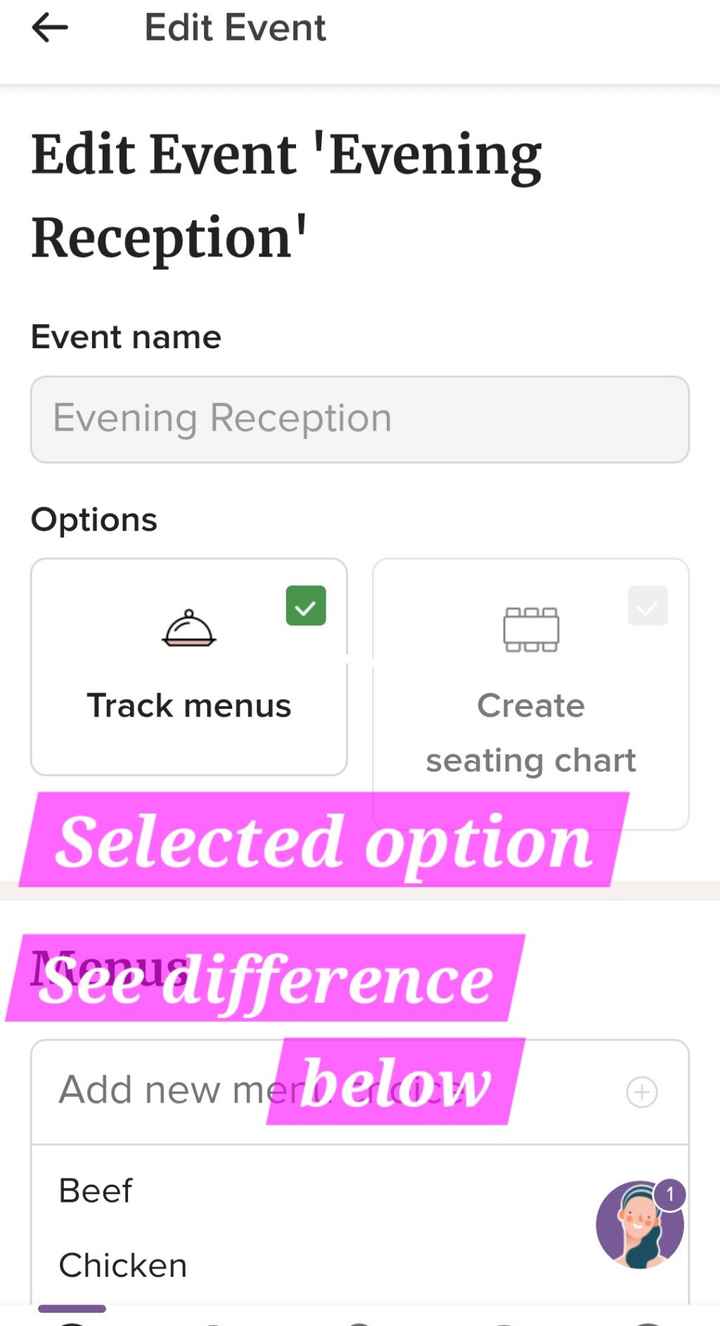
Task: Select Chicken from the menus list
Action: (122, 1265)
